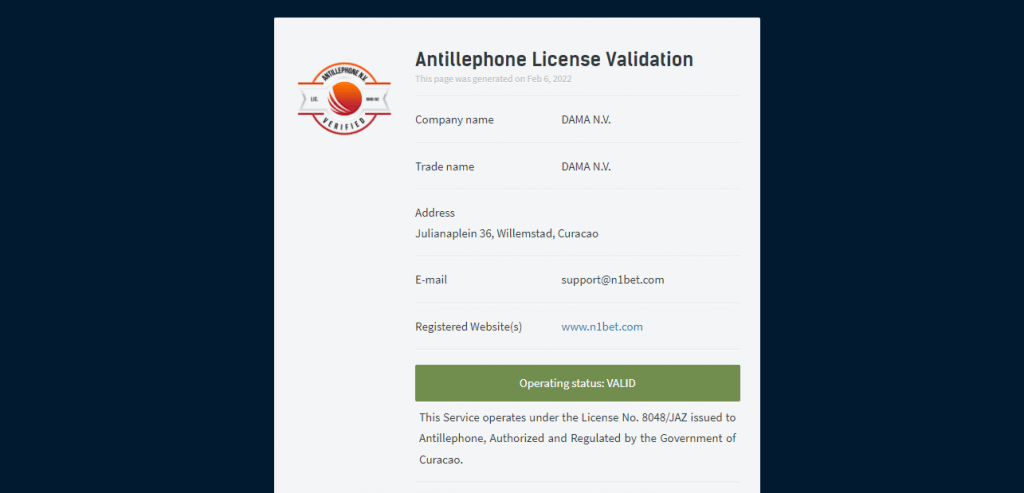Click the Antillephone N.V. Verified seal logo
The width and height of the screenshot is (1024, 493).
344,99
